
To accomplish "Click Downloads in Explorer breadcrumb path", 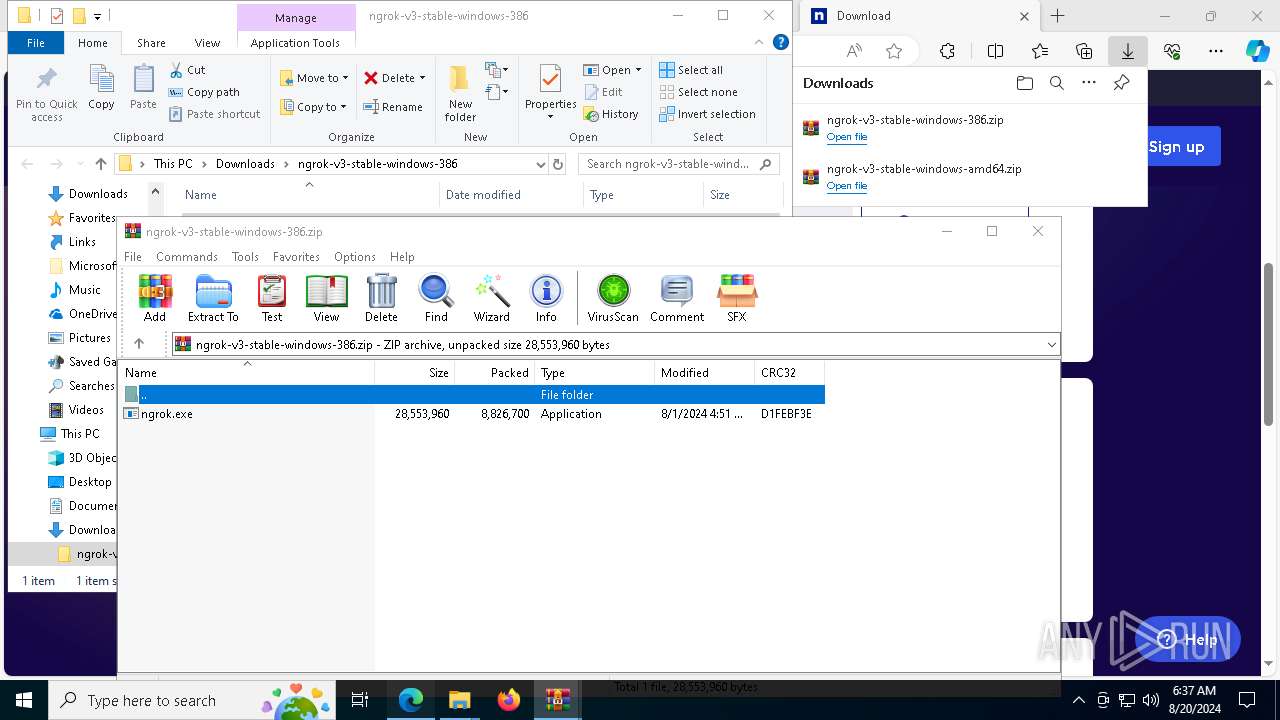I will point(245,164).
